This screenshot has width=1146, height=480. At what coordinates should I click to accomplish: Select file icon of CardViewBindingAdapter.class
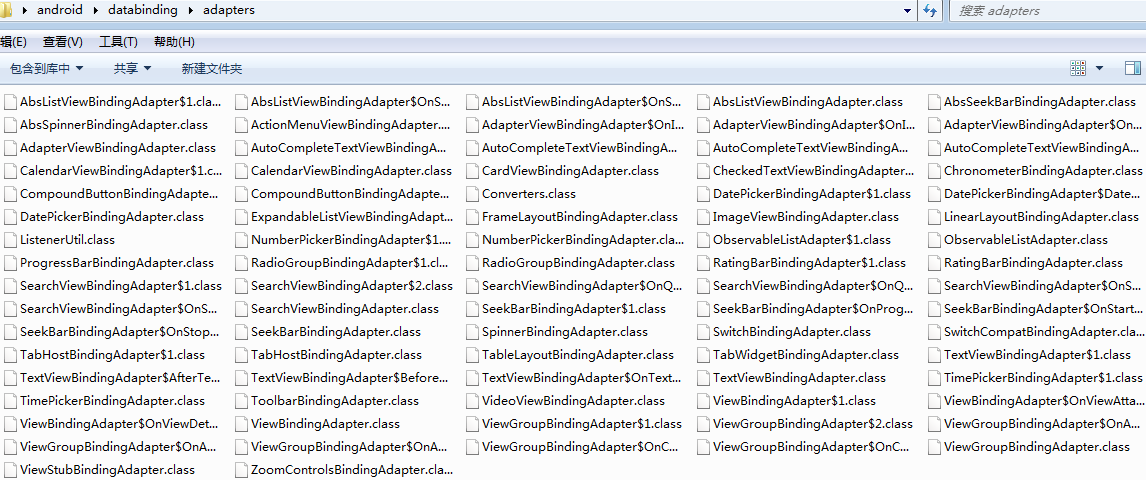[471, 170]
